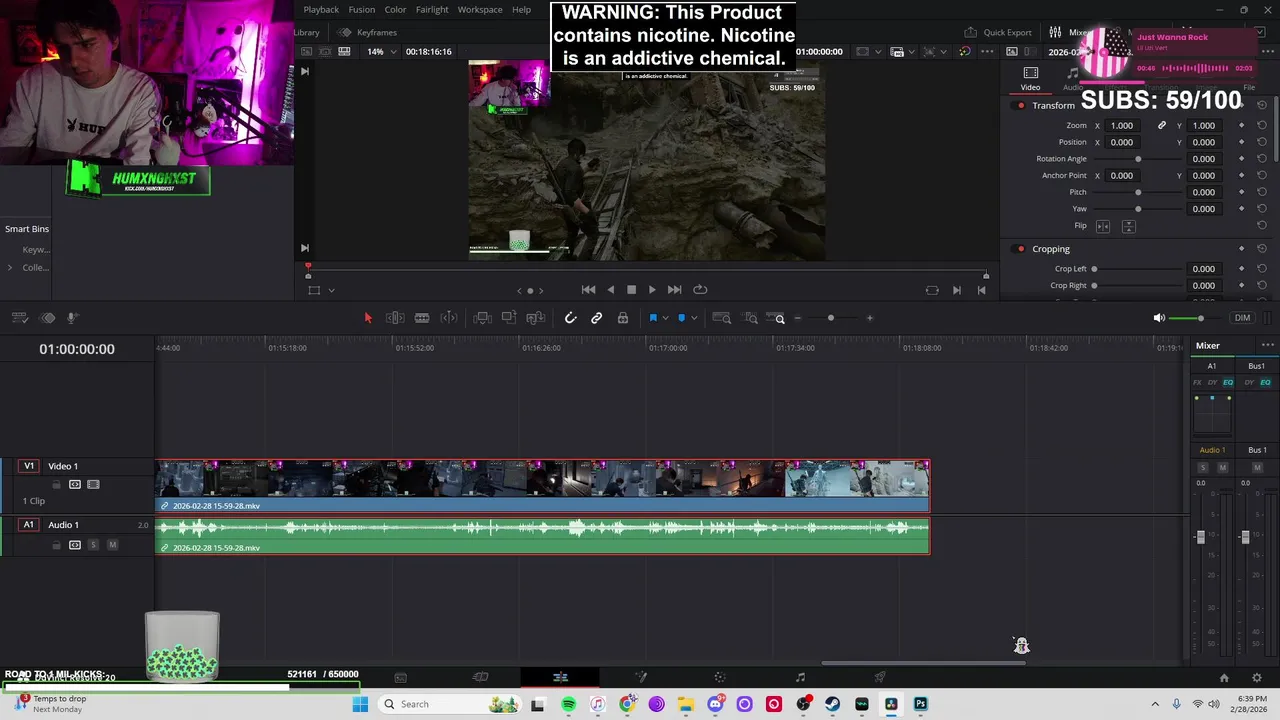The width and height of the screenshot is (1280, 720).
Task: Reset the Rotation Angle parameter
Action: point(1262,159)
